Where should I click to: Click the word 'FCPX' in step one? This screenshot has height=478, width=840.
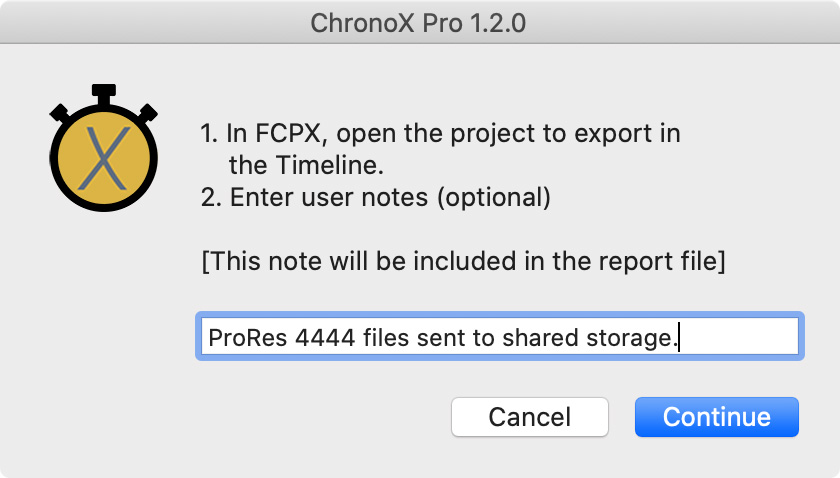point(290,133)
